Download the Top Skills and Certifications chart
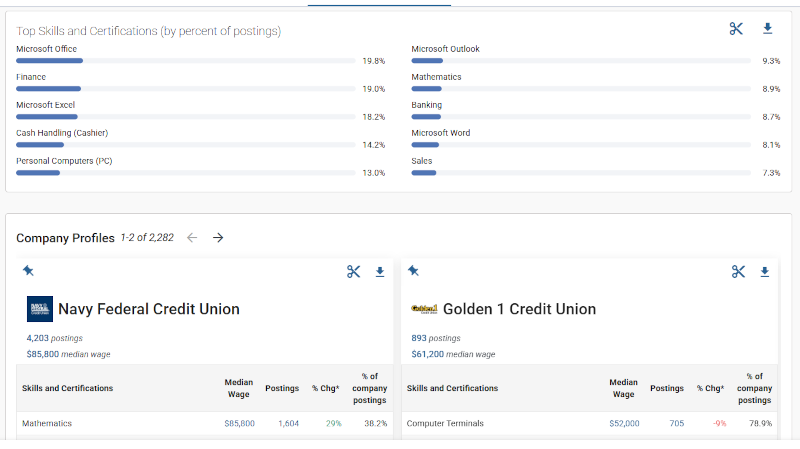Viewport: 800px width, 449px height. 767,29
